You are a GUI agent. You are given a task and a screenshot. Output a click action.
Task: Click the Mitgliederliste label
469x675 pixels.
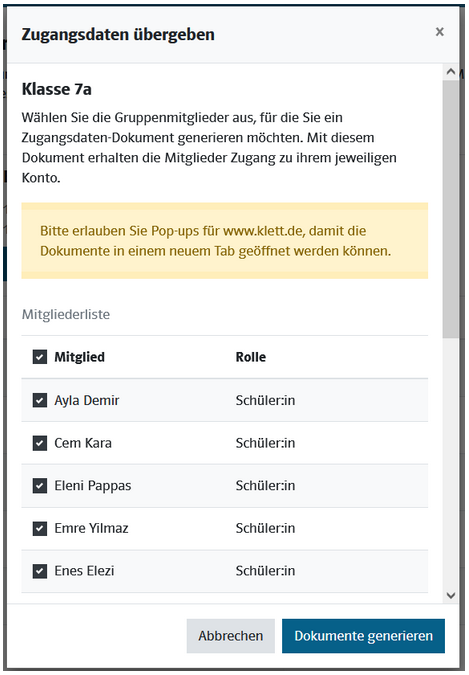coord(66,314)
